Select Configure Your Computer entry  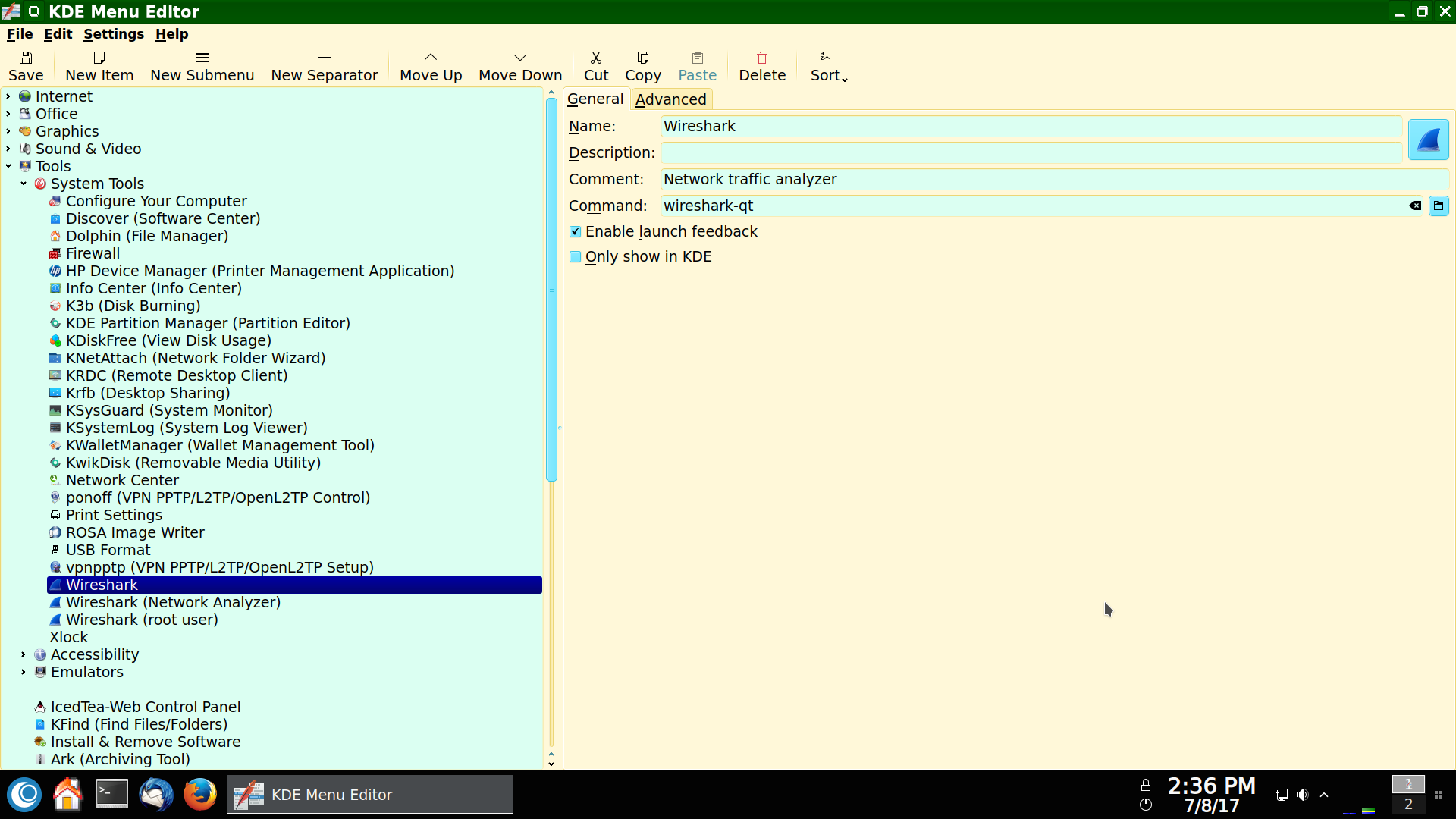[156, 201]
